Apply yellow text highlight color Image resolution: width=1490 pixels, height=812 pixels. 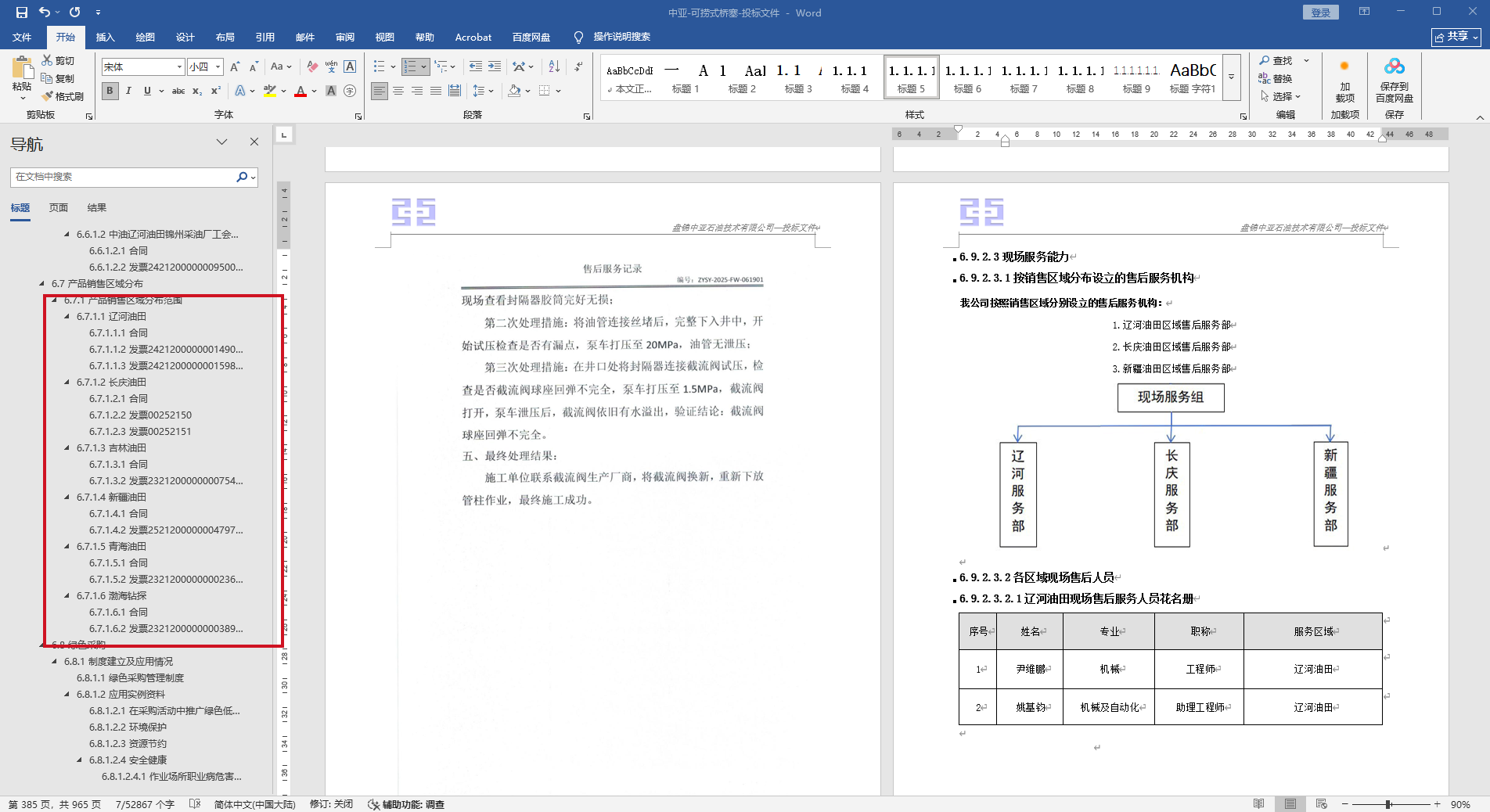click(x=270, y=91)
